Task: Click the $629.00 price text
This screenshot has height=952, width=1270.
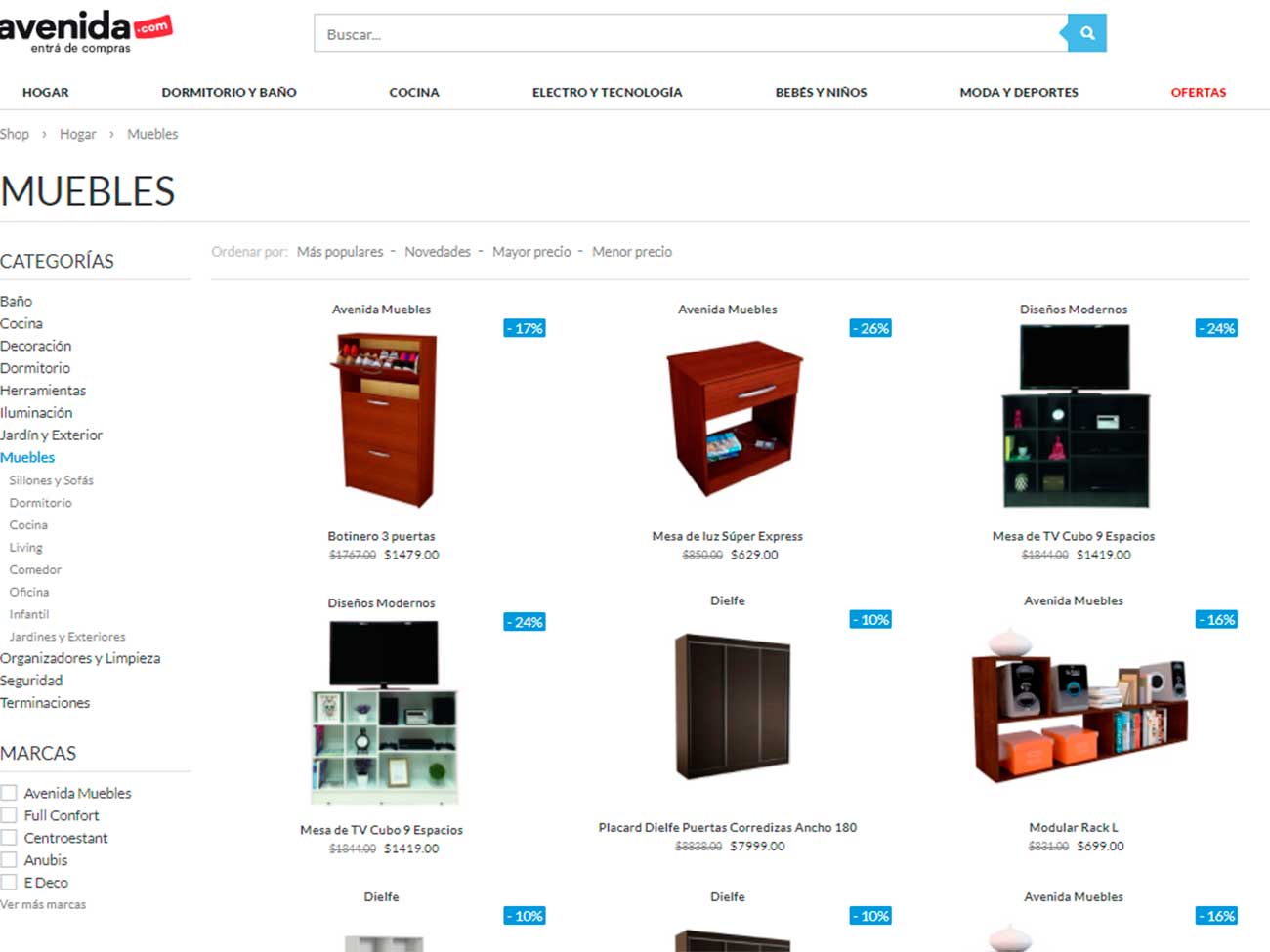Action: (x=754, y=555)
